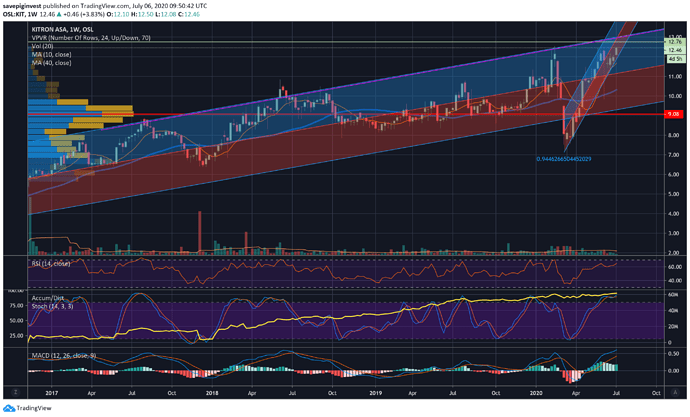The height and width of the screenshot is (417, 690).
Task: Click the 75.00 level on Stoch axis
Action: click(x=16, y=305)
